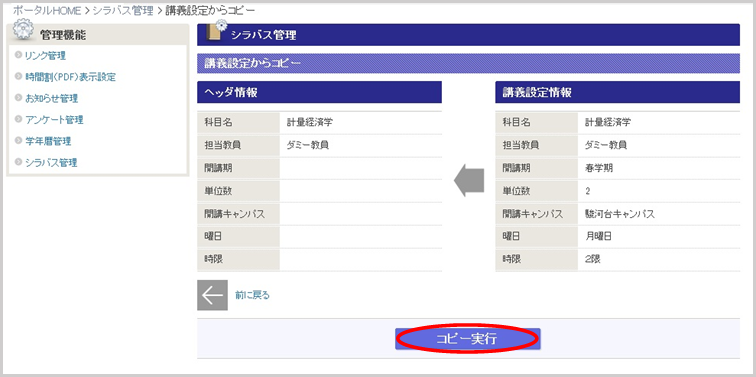Open アンケート管理 in sidebar

point(54,120)
